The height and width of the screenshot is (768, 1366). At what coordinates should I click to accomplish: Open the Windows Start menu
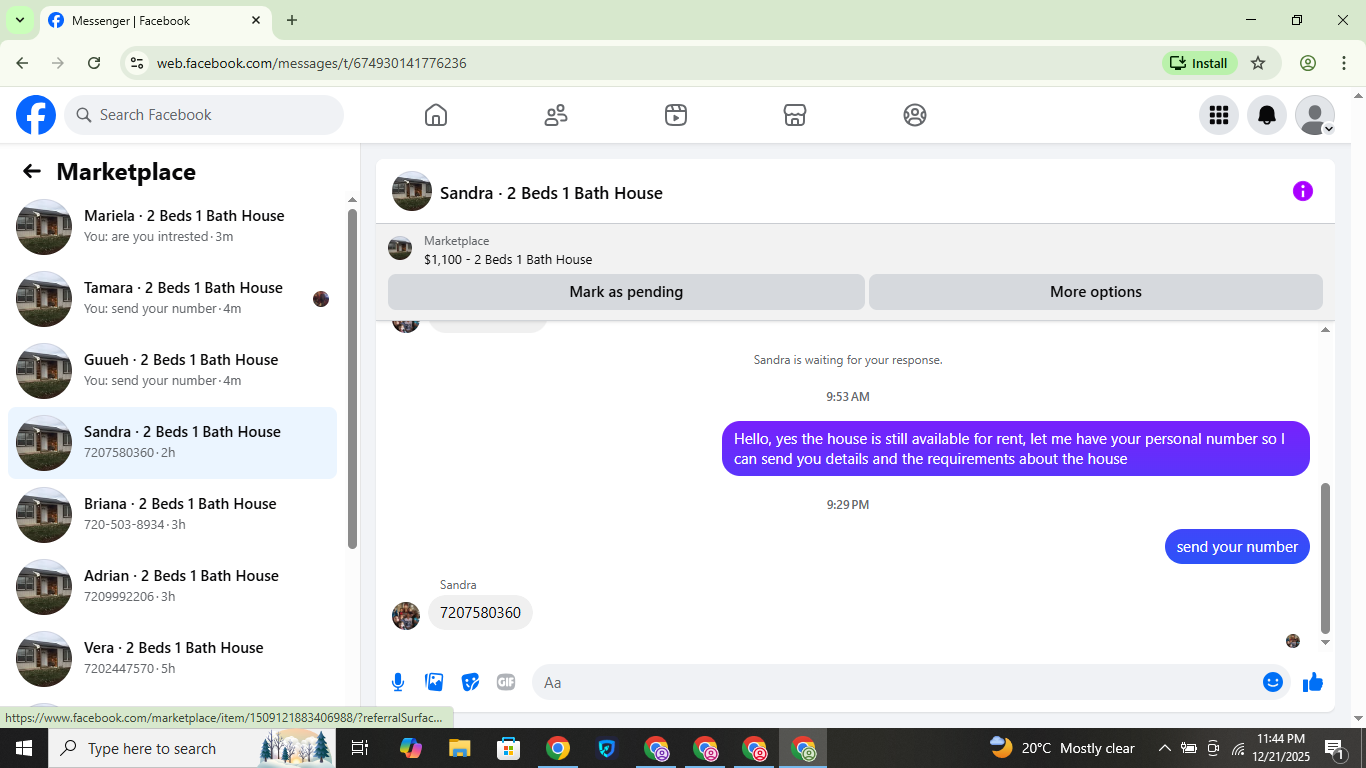click(x=24, y=748)
